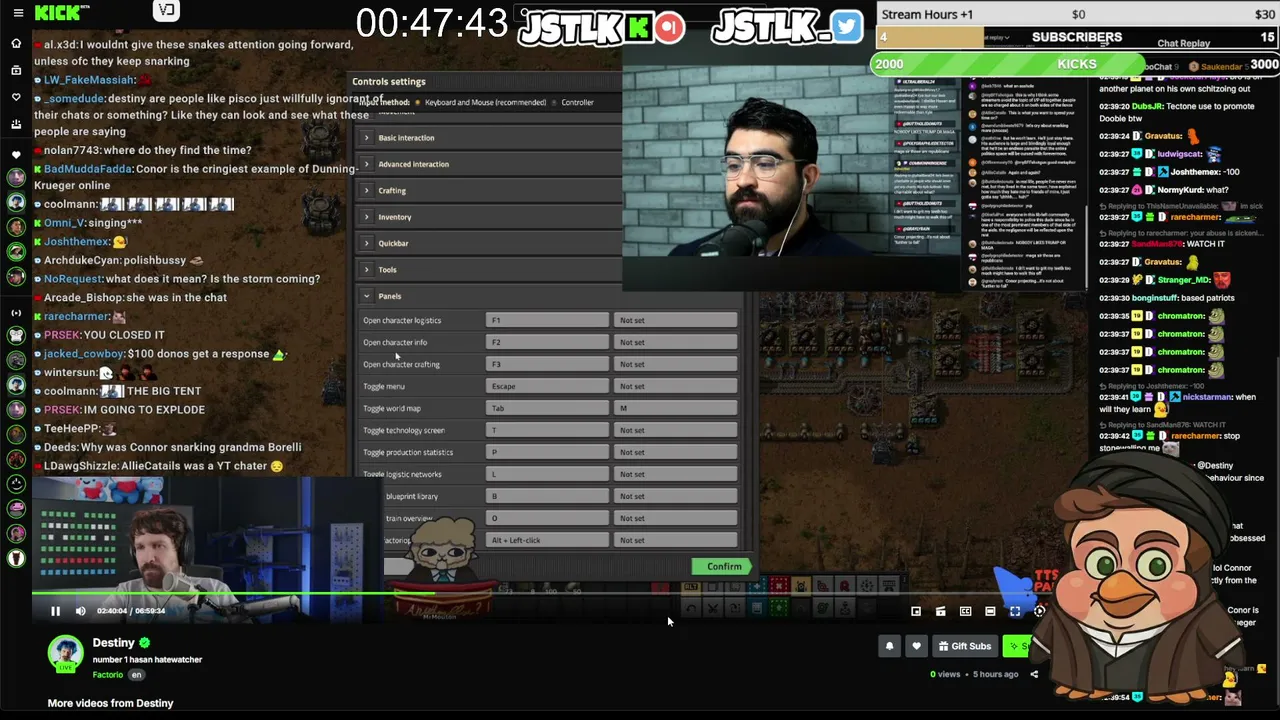Edit the F1 keybind for Open character logistics
Screen dimensions: 1280x720
pos(547,320)
